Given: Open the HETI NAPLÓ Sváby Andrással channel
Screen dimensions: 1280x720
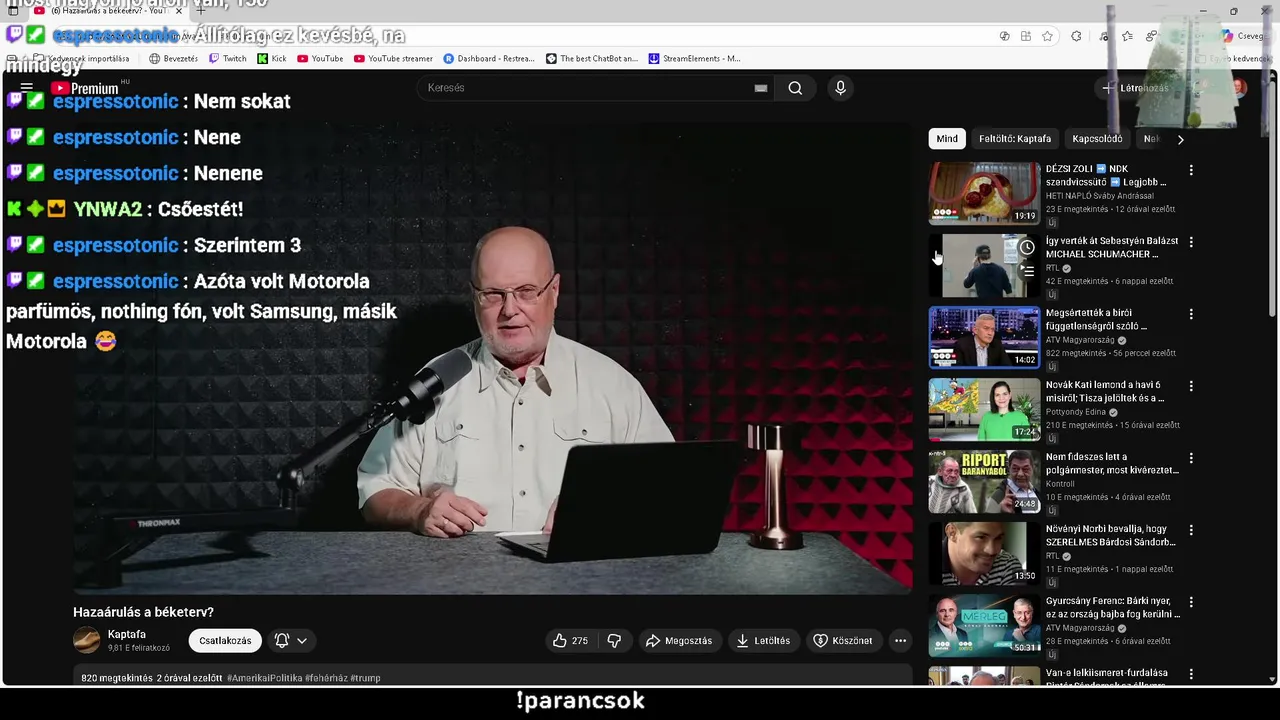Looking at the screenshot, I should coord(1099,196).
